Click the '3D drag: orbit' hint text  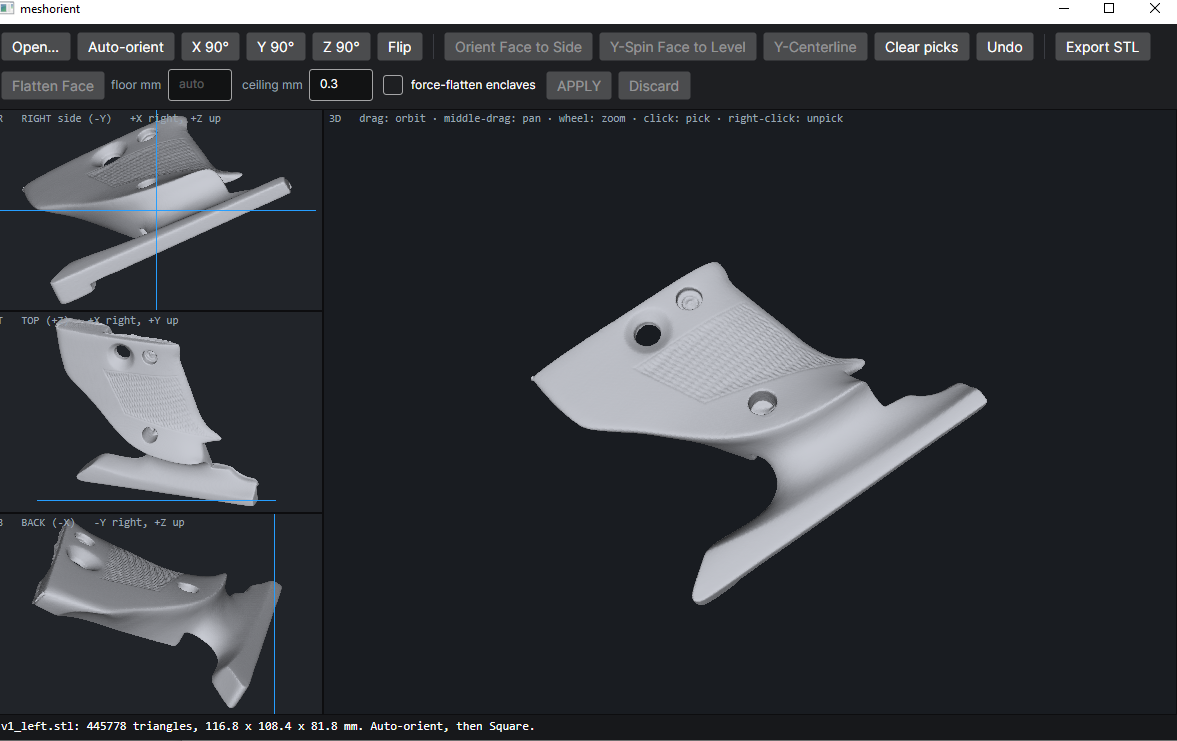tap(378, 119)
